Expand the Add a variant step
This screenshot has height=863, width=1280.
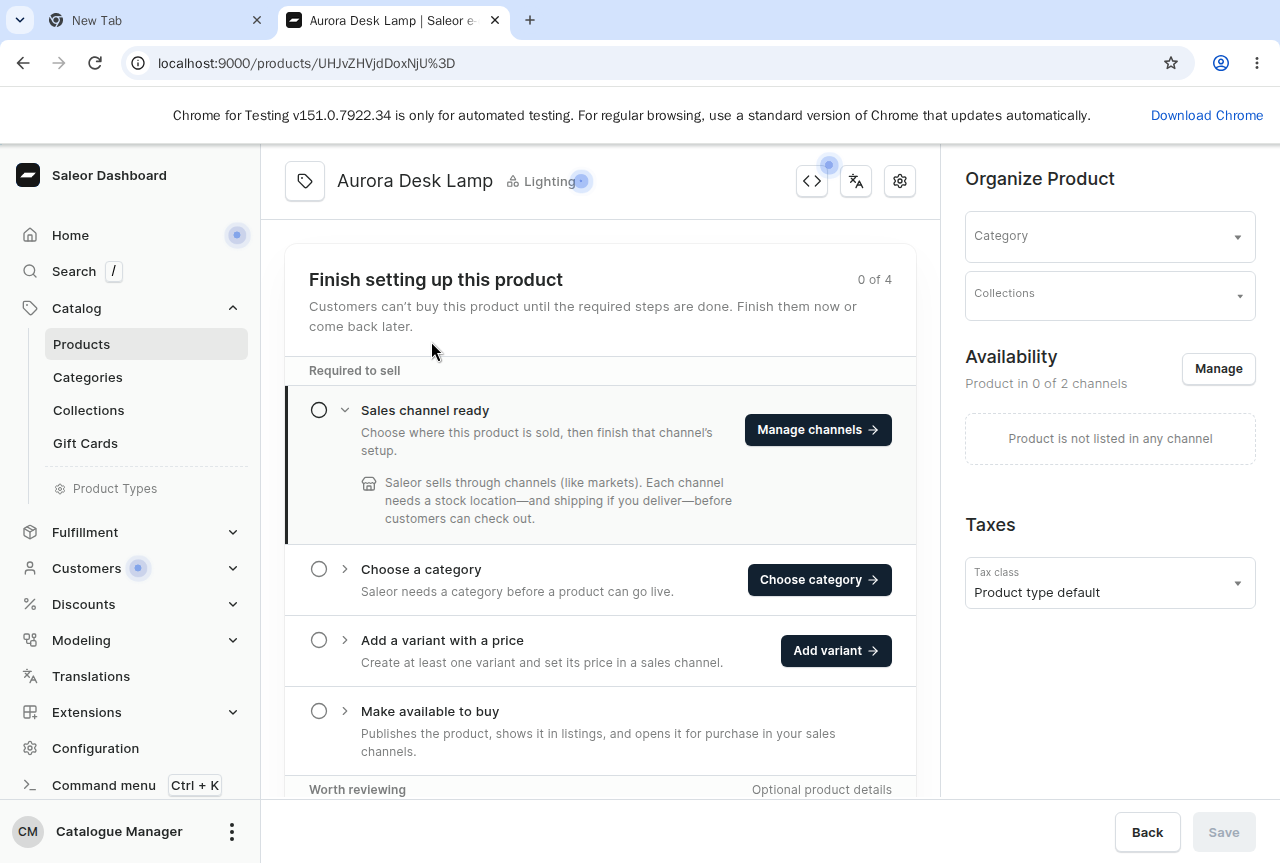click(345, 640)
